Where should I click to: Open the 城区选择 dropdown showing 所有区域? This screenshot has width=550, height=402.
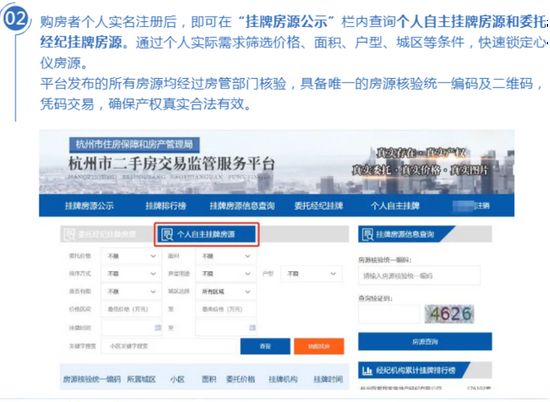coord(226,292)
